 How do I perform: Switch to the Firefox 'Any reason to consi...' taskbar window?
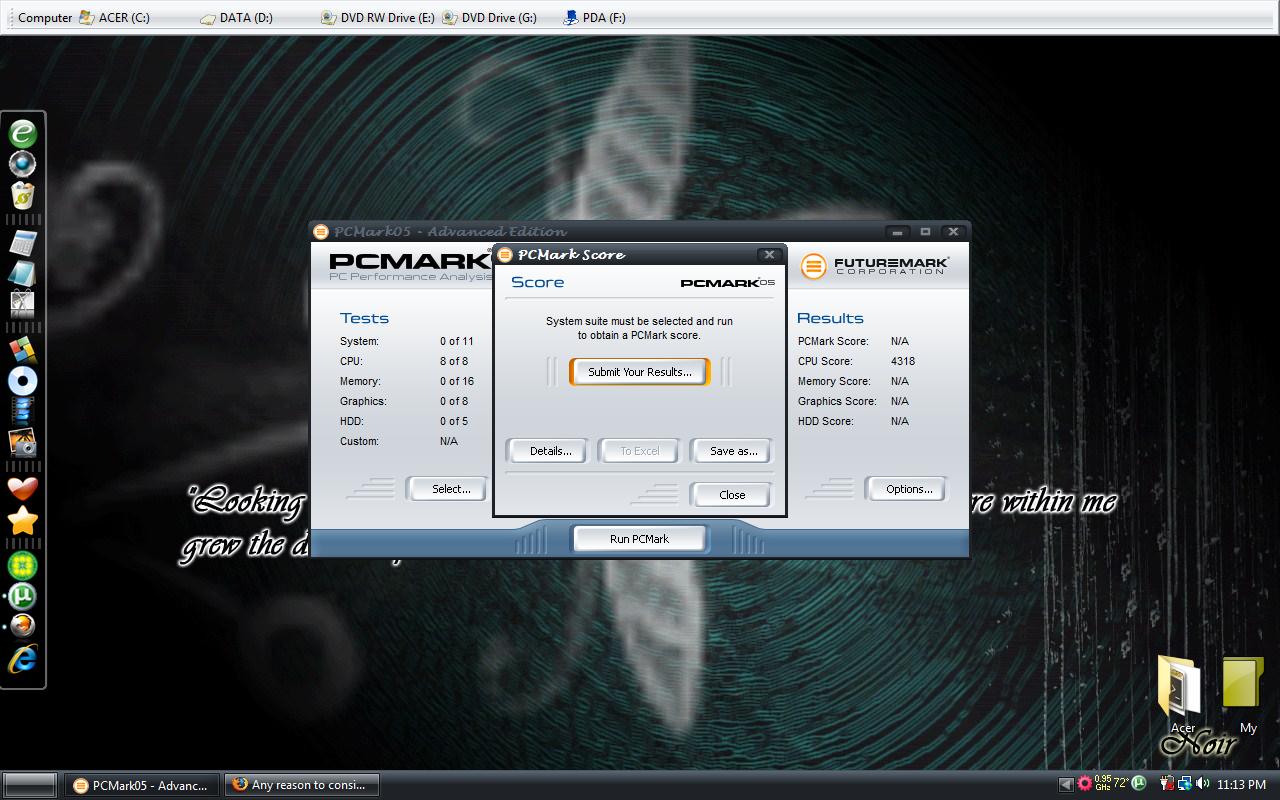pyautogui.click(x=301, y=785)
